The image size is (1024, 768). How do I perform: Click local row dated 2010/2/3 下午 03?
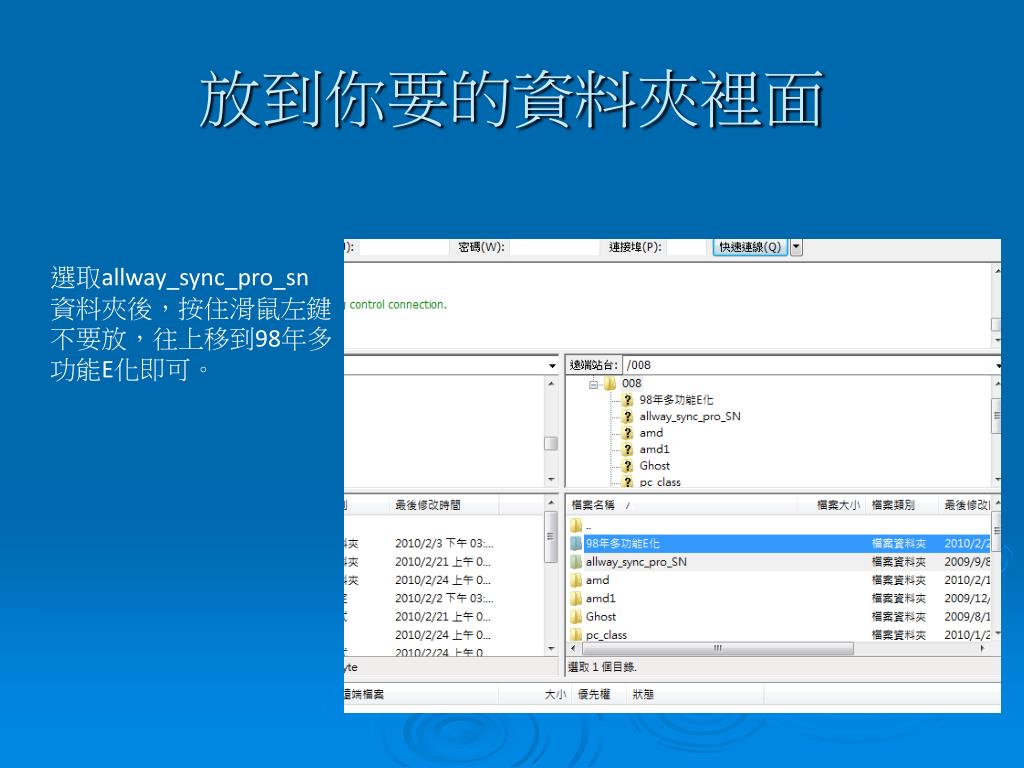[x=444, y=543]
